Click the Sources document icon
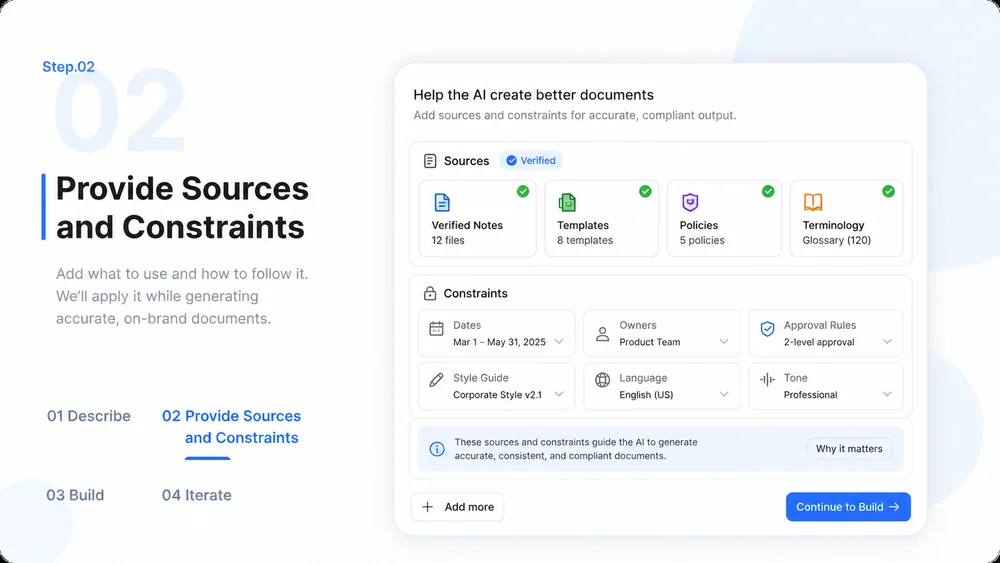The image size is (1000, 563). (x=430, y=161)
